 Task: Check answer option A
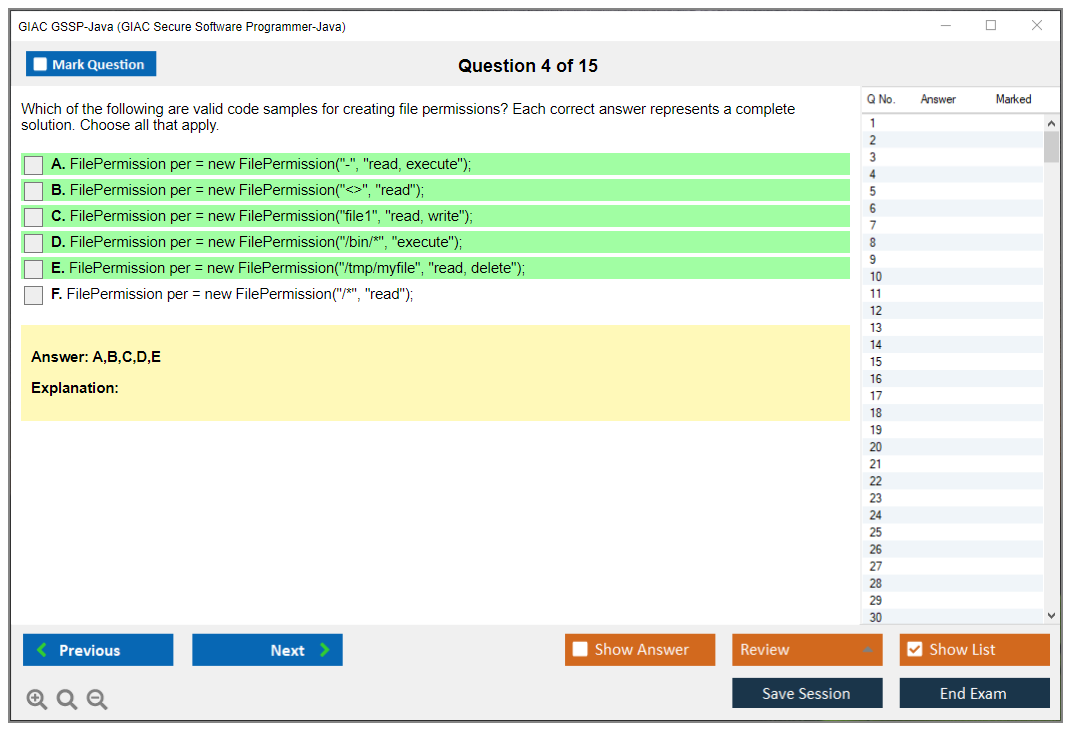[33, 164]
